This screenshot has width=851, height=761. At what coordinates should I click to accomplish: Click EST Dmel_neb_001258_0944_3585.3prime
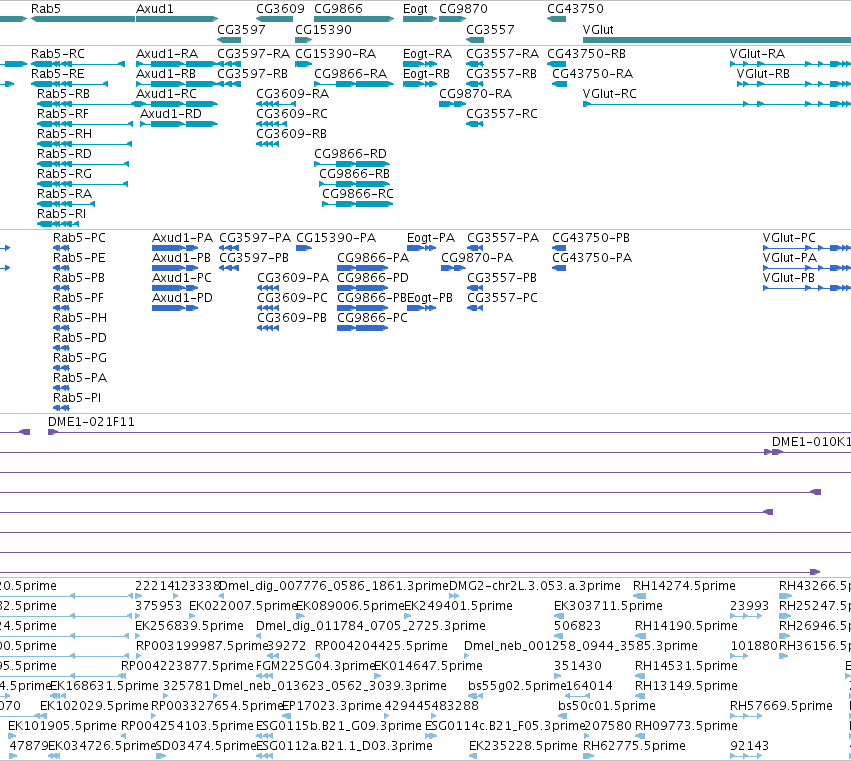coord(581,646)
